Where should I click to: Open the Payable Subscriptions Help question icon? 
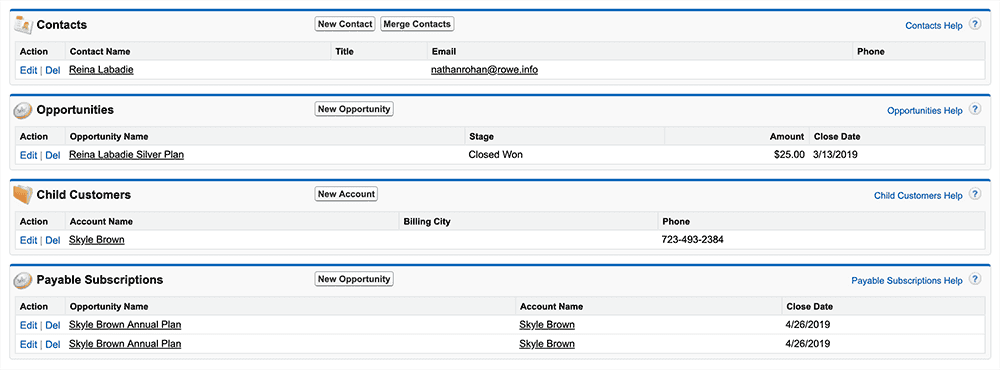[x=974, y=279]
